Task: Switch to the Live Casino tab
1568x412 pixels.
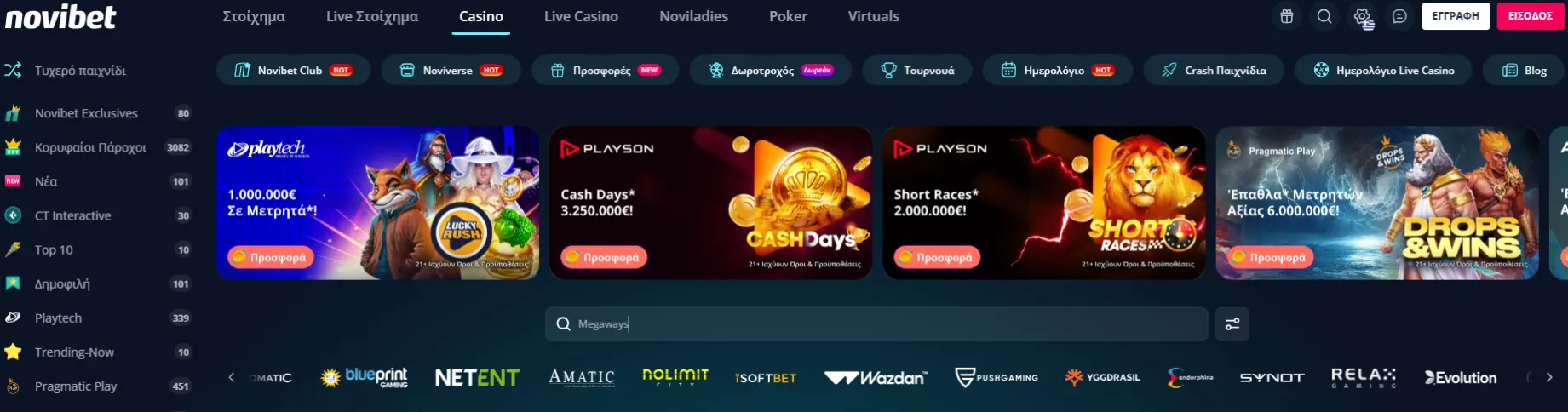Action: [x=581, y=16]
